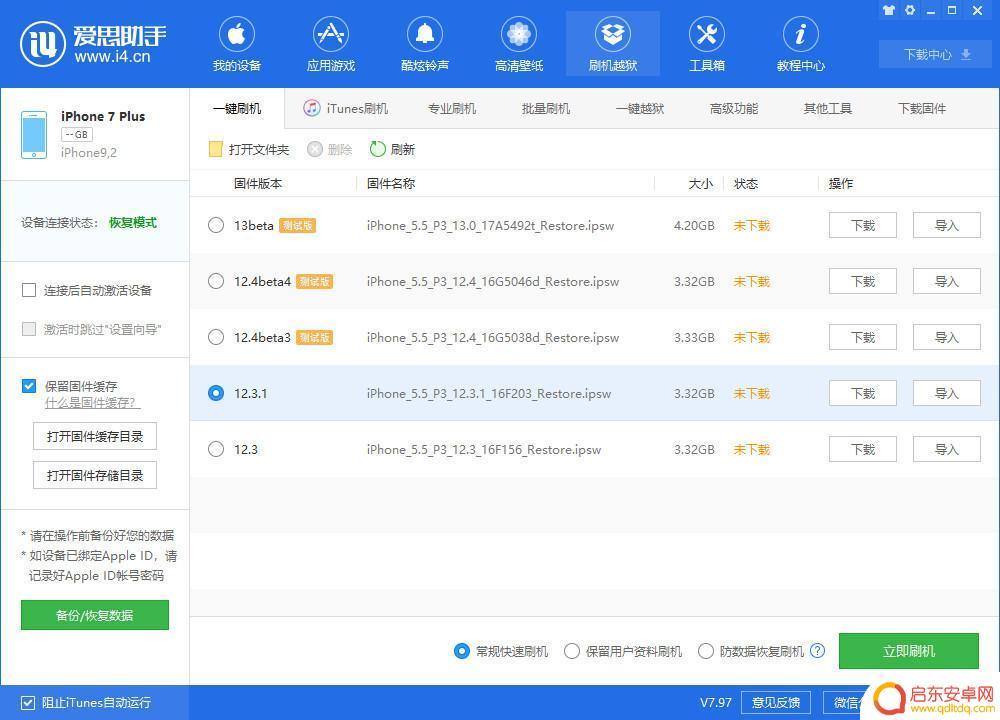Switch to 高级功能 tab
Screen dimensions: 1000x720
[x=734, y=108]
